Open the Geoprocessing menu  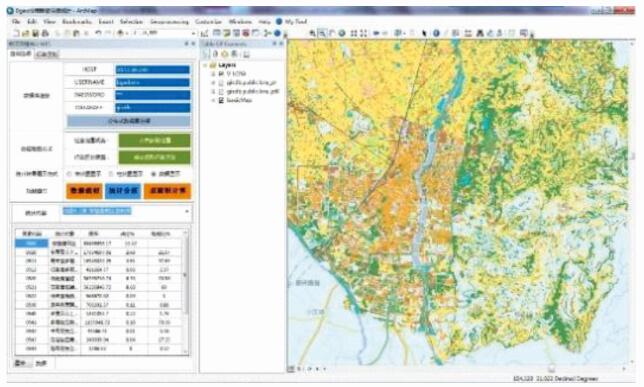coord(169,21)
